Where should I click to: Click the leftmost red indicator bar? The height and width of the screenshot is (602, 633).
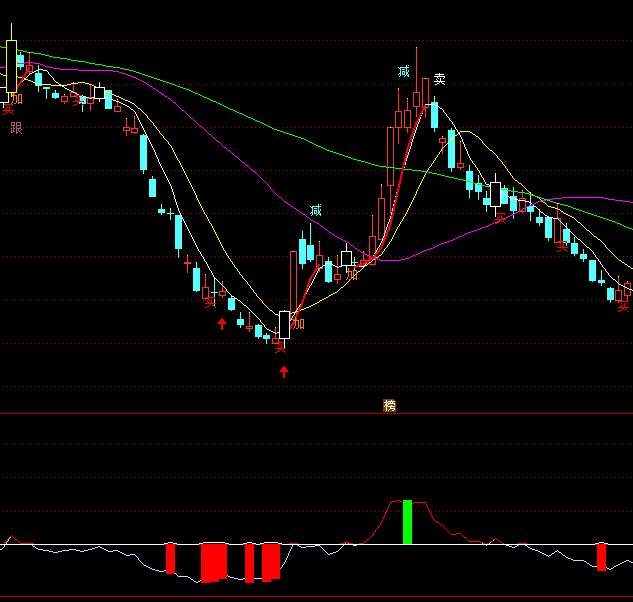point(170,558)
